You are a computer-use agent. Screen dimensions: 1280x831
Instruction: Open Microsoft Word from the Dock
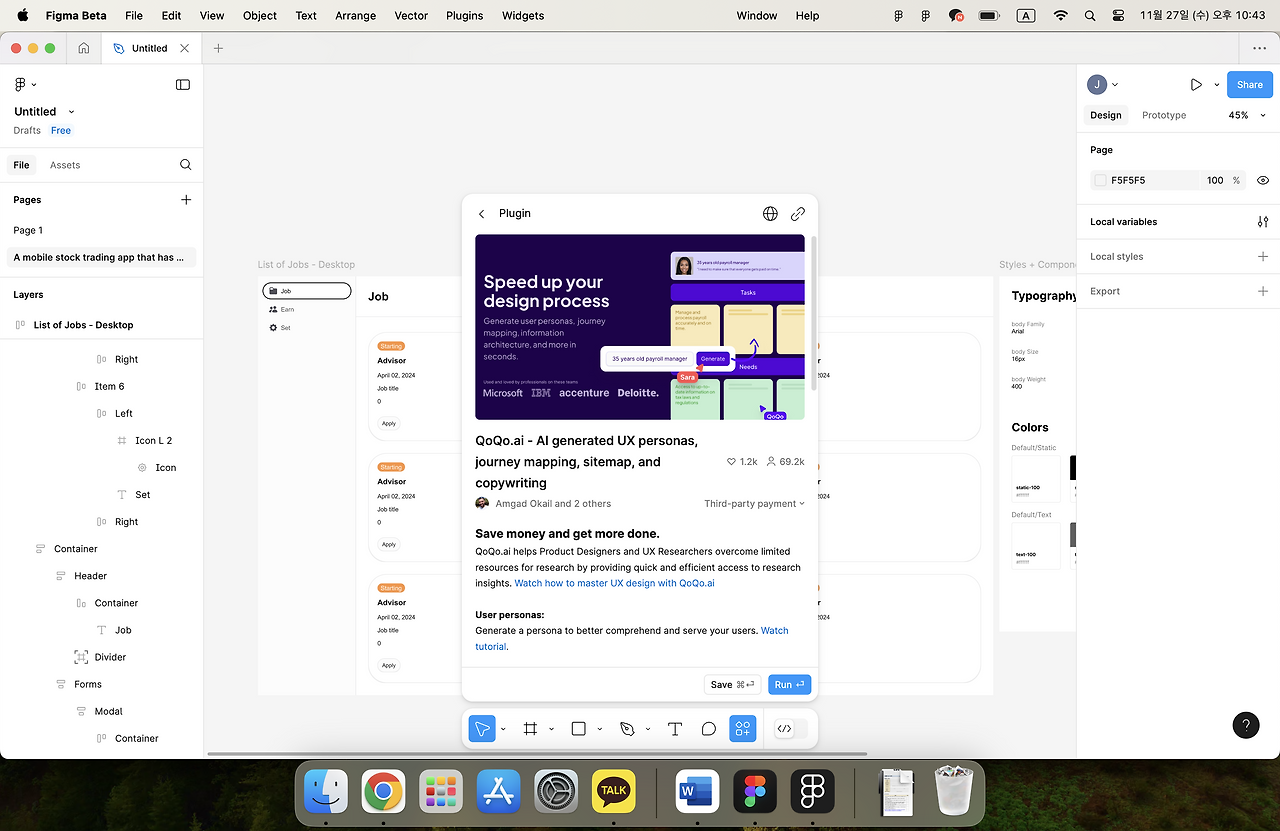coord(698,791)
